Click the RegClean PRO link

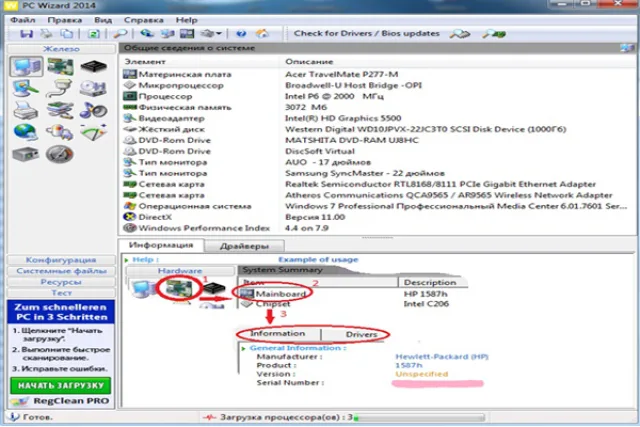pos(71,401)
